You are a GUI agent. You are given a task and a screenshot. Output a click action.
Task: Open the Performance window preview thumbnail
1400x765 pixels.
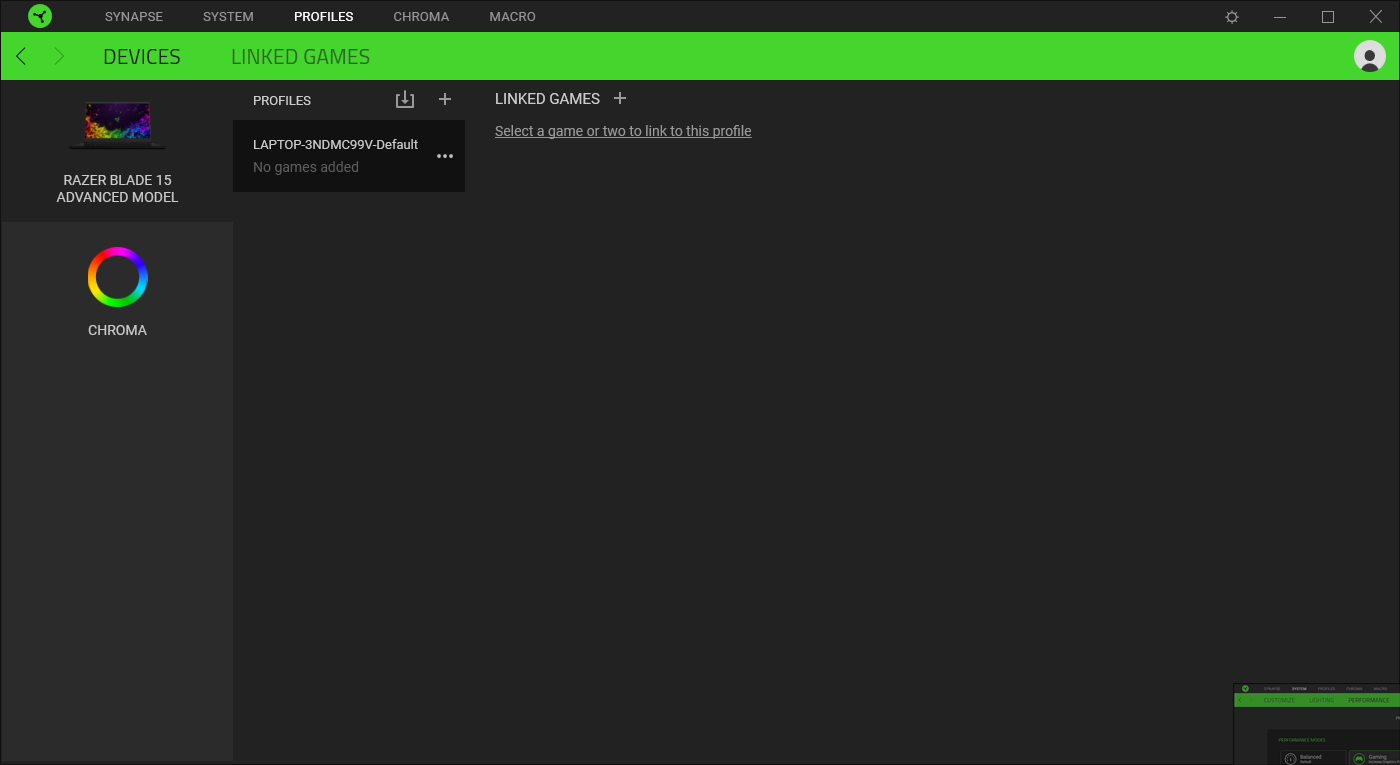(1316, 724)
